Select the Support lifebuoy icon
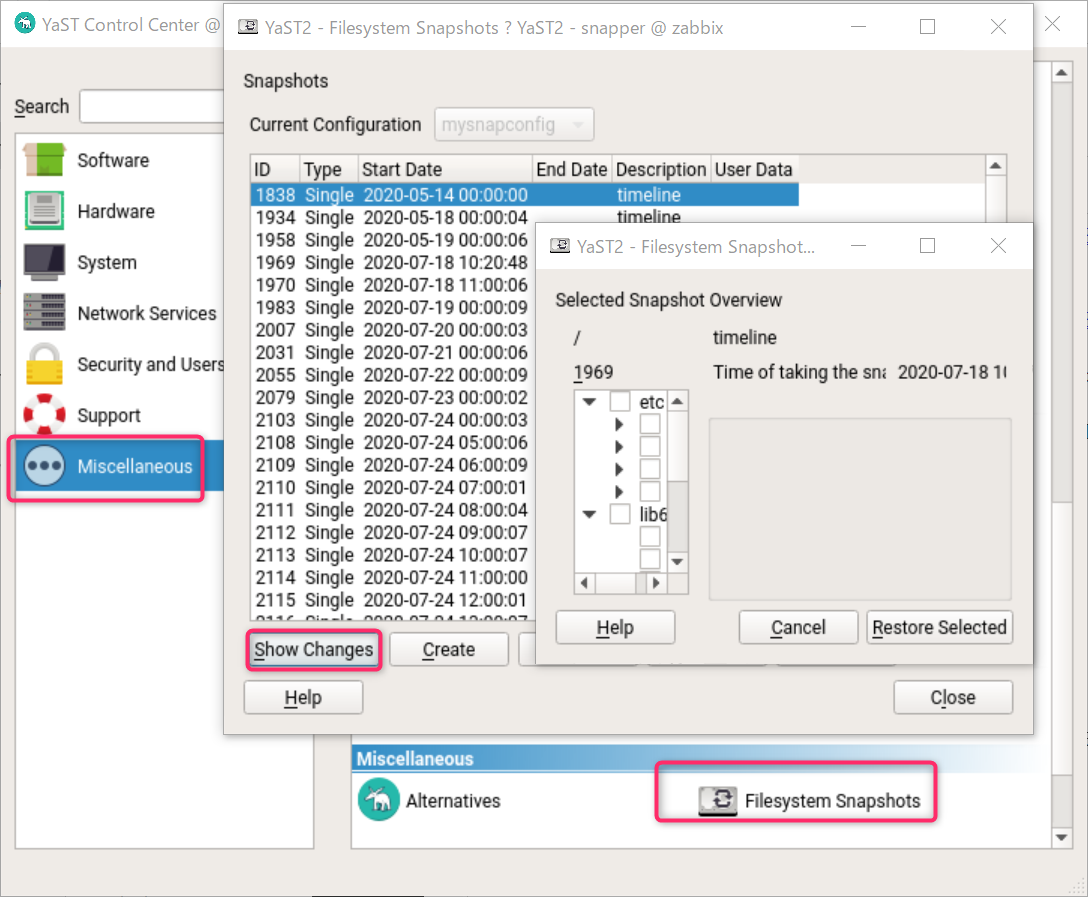This screenshot has width=1088, height=897. click(x=44, y=415)
